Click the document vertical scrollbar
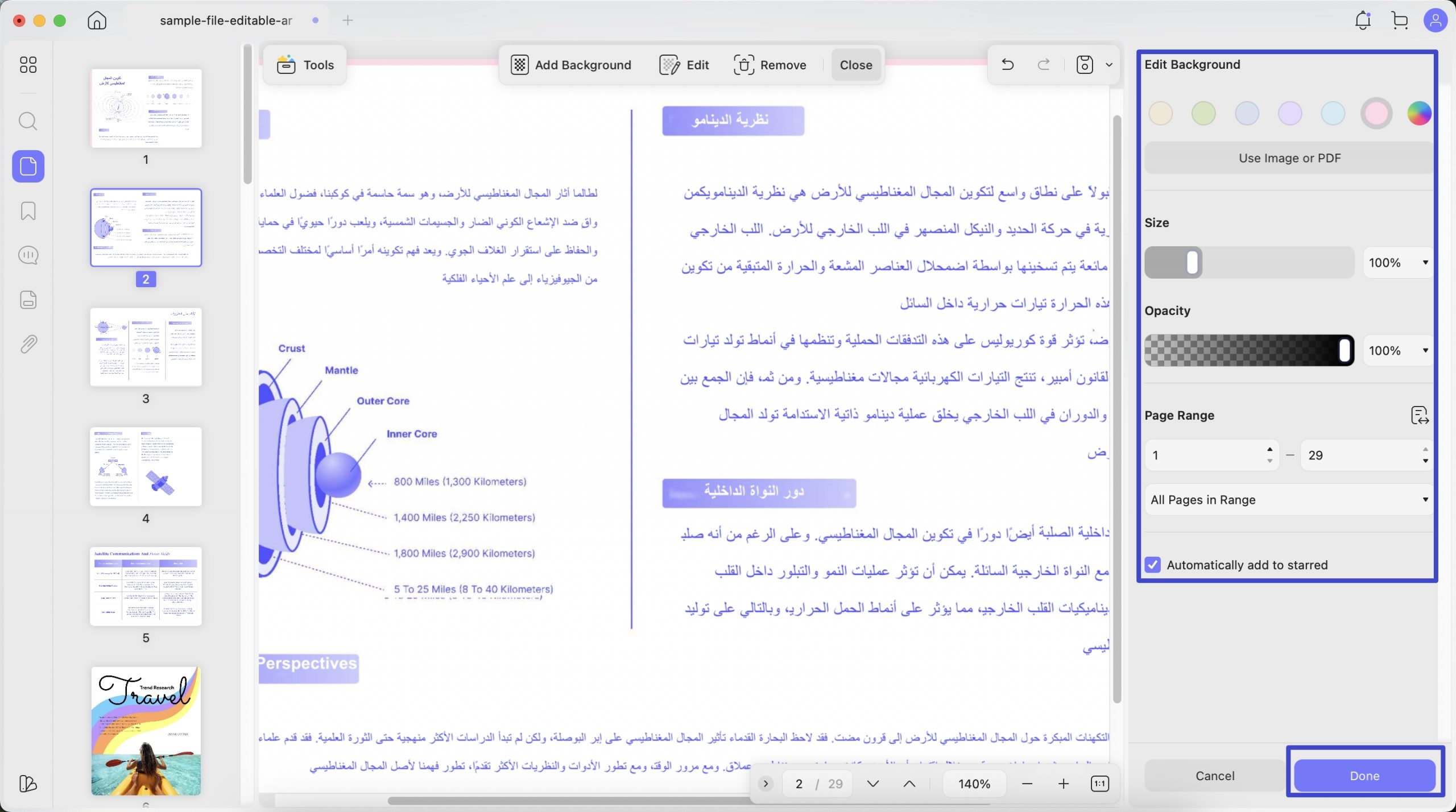Screen dimensions: 1456x812 pos(1116,409)
